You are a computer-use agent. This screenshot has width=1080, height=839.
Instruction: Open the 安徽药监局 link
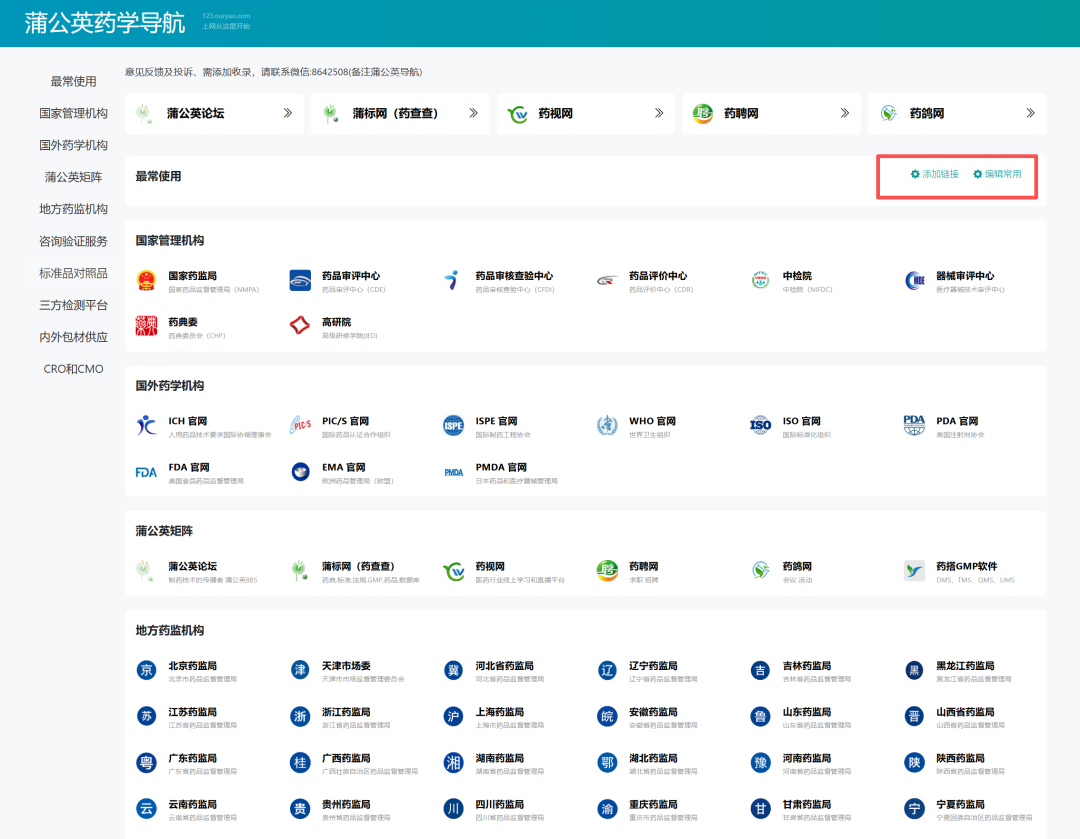[x=653, y=712]
